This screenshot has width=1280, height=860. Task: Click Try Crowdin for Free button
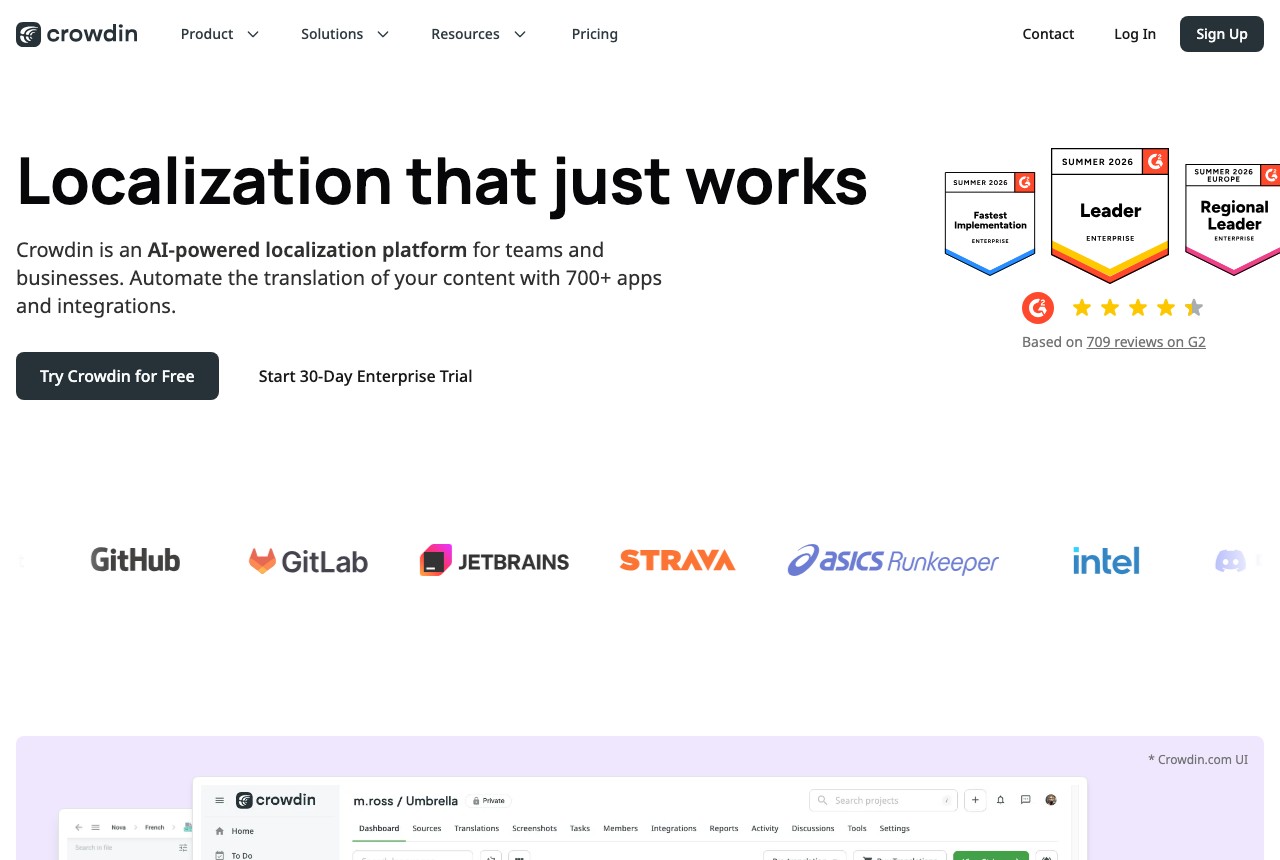117,376
